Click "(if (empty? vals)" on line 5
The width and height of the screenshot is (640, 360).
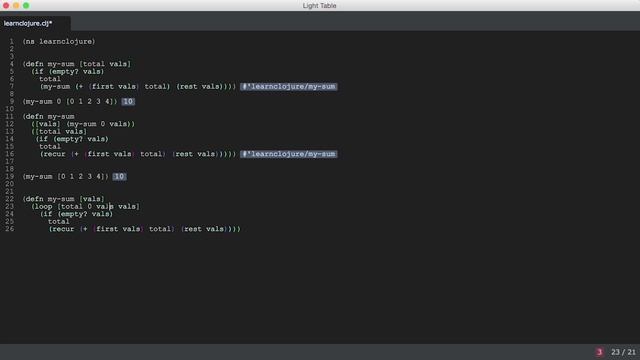[68, 71]
